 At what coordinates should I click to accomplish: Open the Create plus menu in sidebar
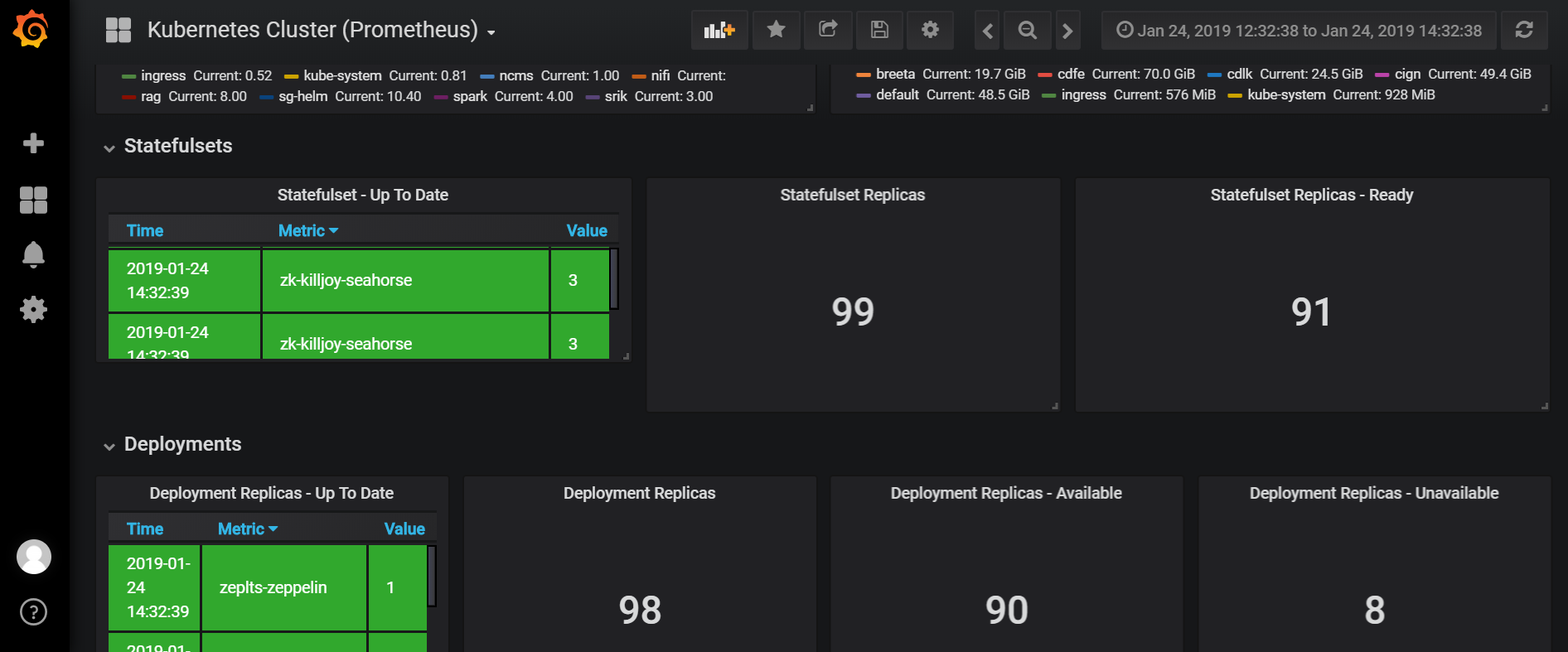[33, 143]
